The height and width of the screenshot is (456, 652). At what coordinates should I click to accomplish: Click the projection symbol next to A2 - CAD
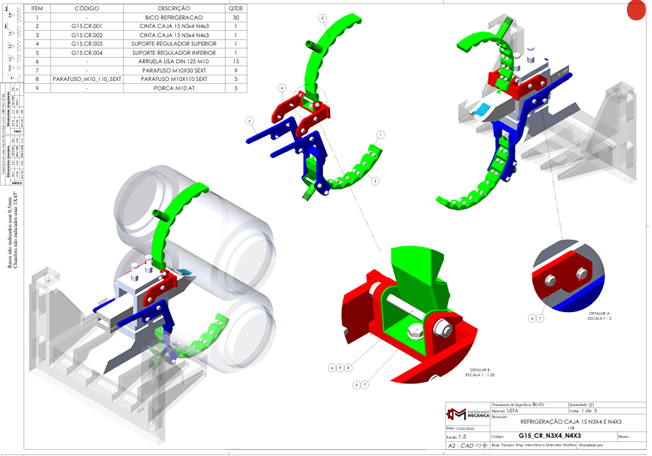pyautogui.click(x=484, y=443)
